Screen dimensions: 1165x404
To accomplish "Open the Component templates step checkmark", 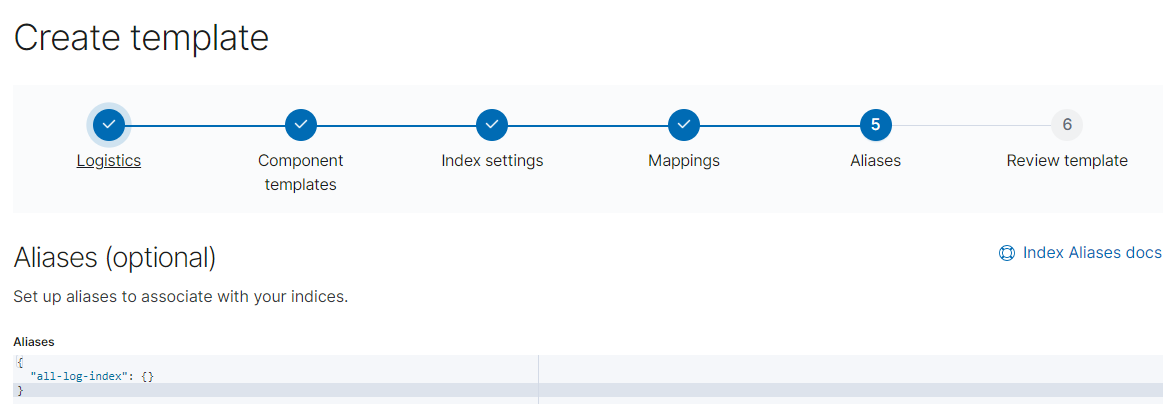I will click(x=300, y=125).
